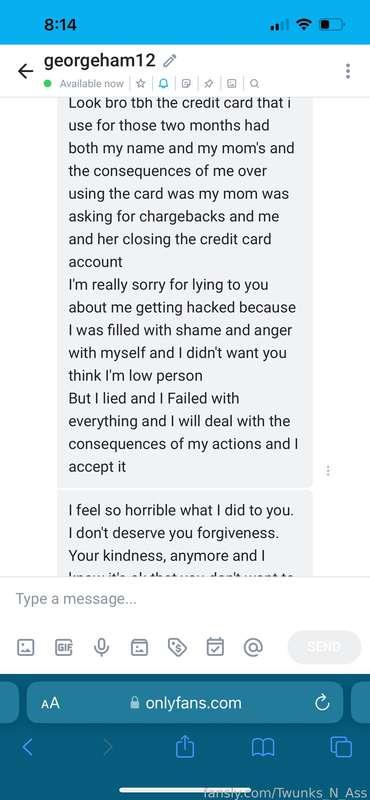
Task: Insert a mention with the @ icon
Action: coord(253,647)
